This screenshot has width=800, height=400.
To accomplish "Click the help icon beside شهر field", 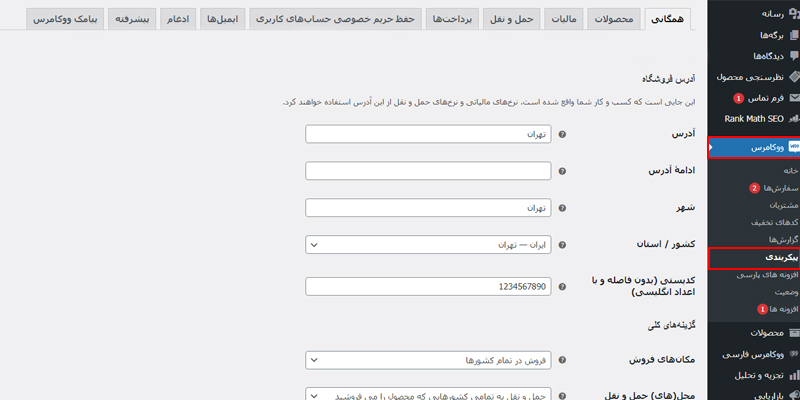I will (x=561, y=208).
